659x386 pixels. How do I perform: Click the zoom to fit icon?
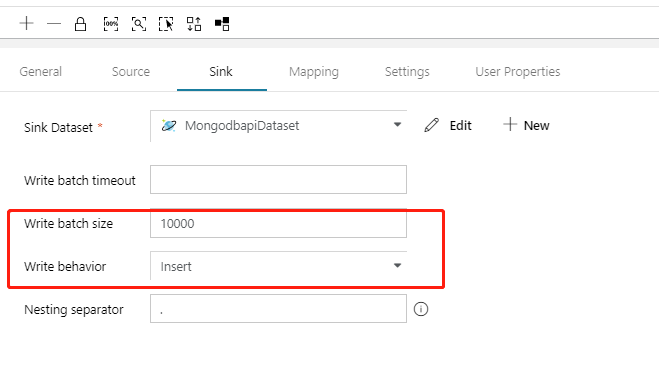click(x=139, y=24)
